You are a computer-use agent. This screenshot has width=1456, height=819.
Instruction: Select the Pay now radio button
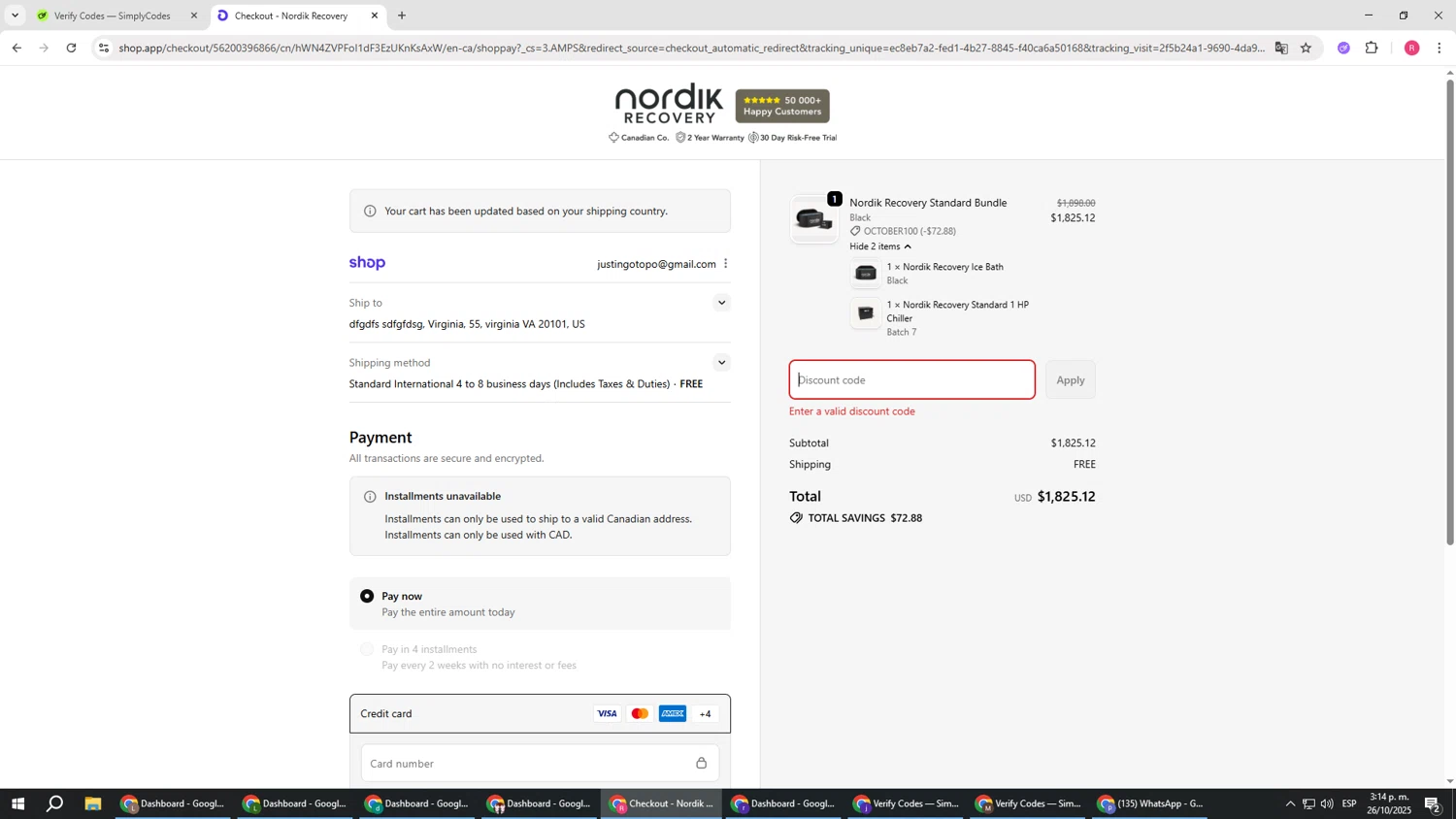click(367, 596)
